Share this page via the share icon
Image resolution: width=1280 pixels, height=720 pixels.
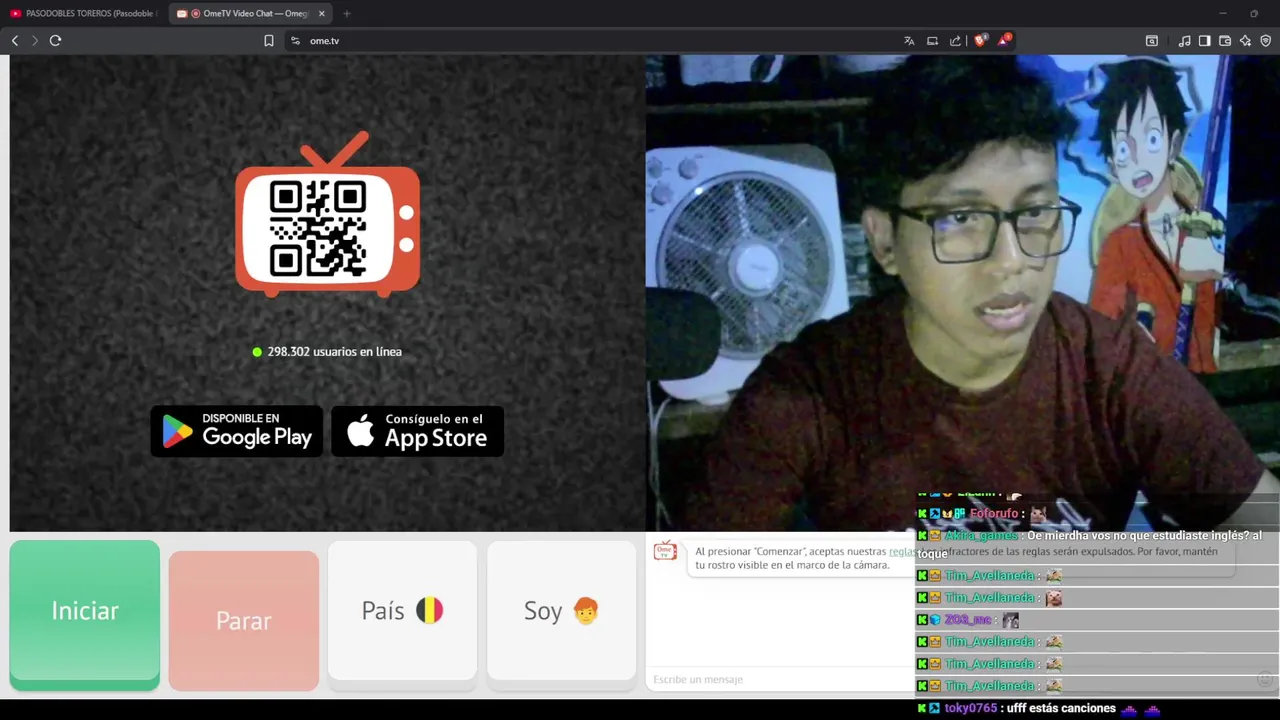pyautogui.click(x=955, y=41)
